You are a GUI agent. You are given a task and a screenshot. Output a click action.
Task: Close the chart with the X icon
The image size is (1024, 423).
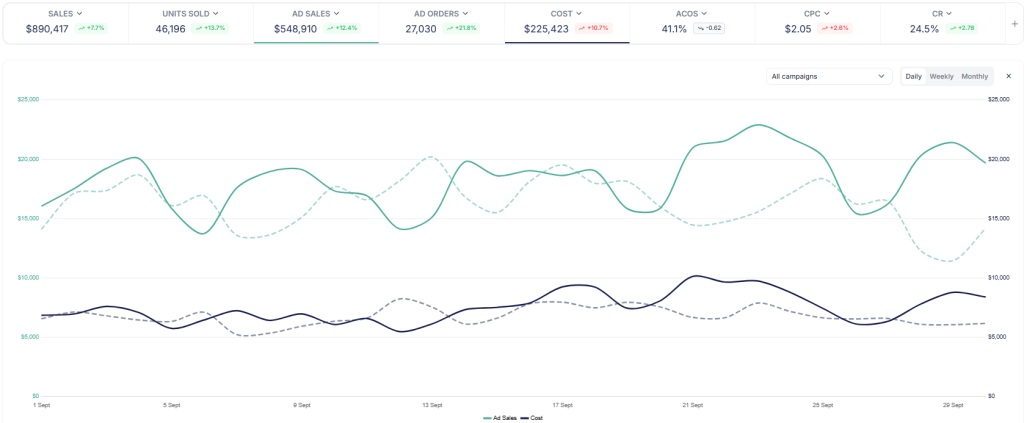[x=1008, y=76]
